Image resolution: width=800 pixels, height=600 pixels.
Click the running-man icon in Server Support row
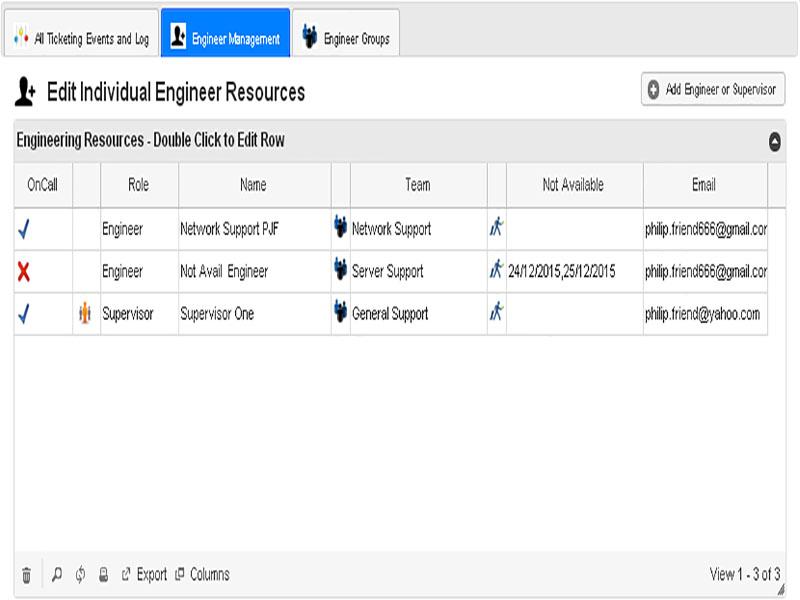[496, 269]
